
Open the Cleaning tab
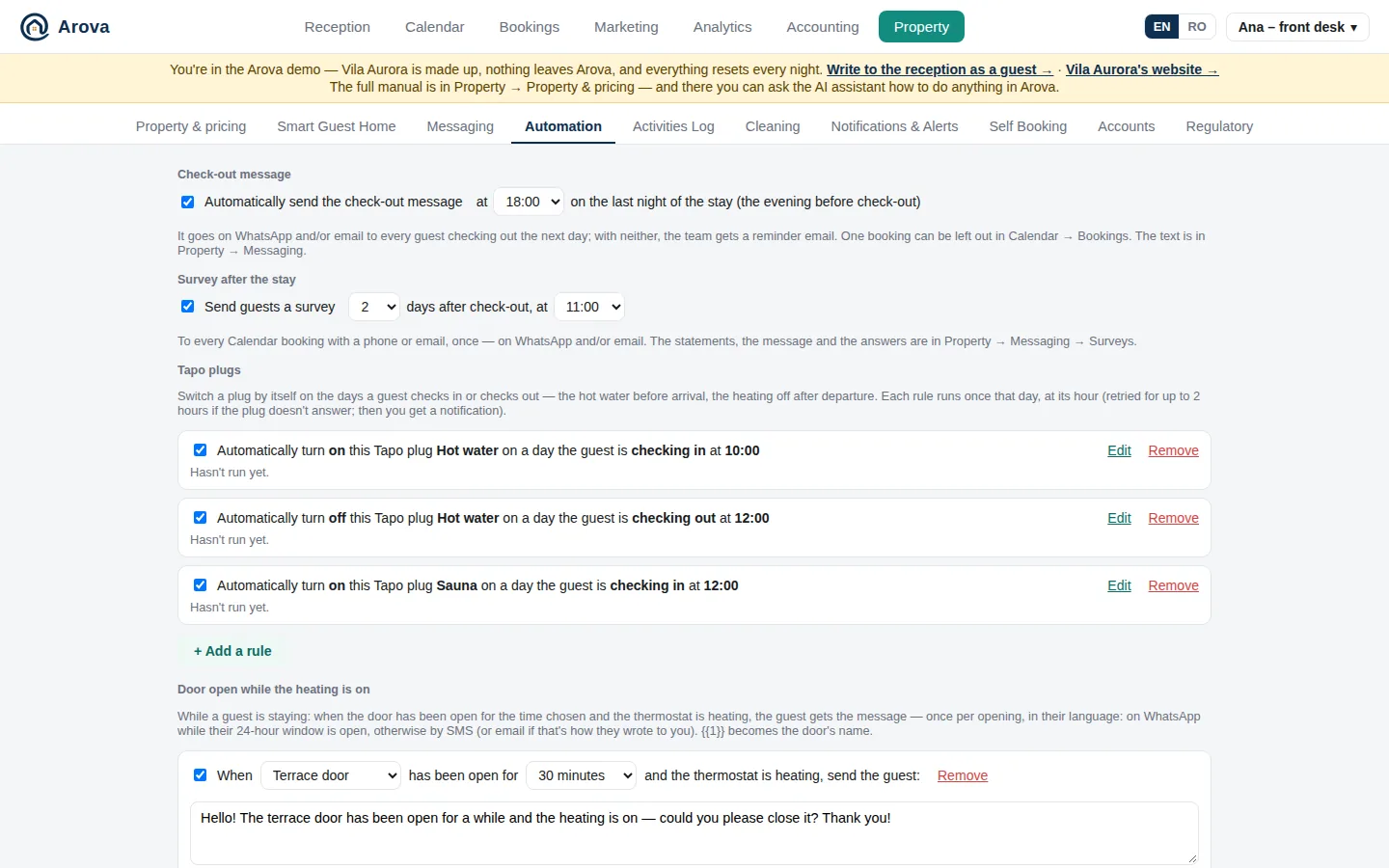click(773, 126)
